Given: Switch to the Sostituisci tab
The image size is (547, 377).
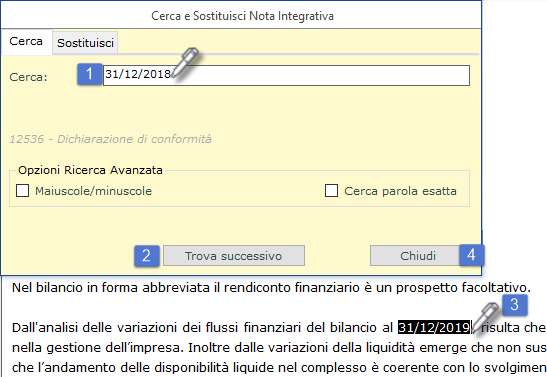Looking at the screenshot, I should (x=85, y=43).
